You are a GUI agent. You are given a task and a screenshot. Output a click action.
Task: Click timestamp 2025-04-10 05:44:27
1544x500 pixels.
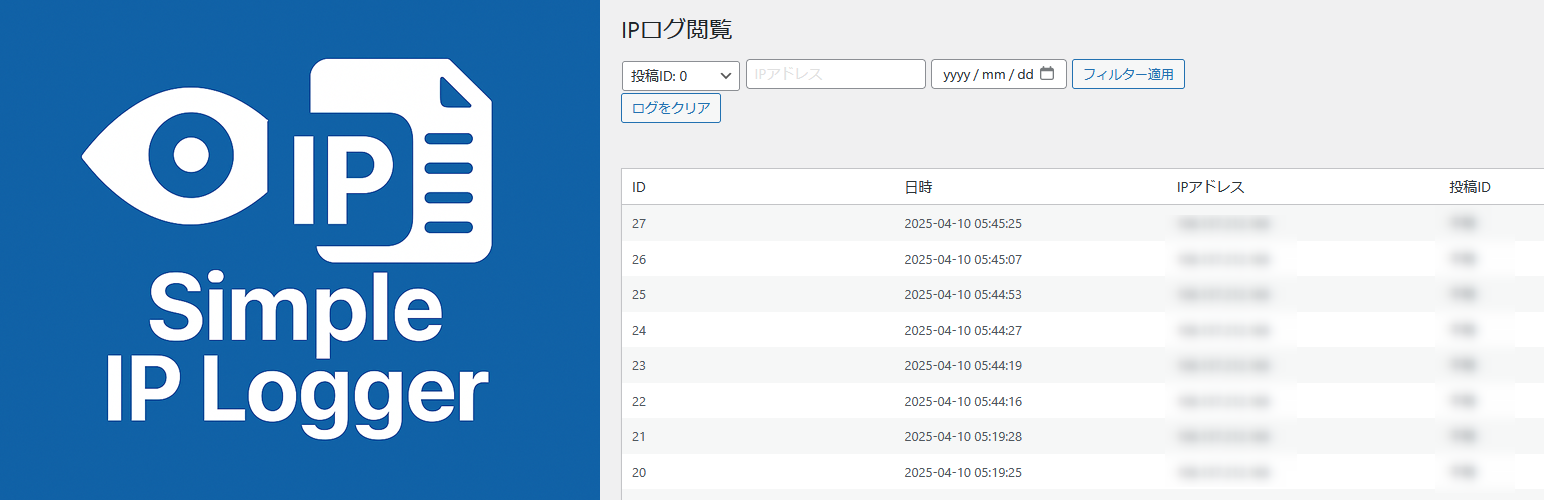(963, 330)
